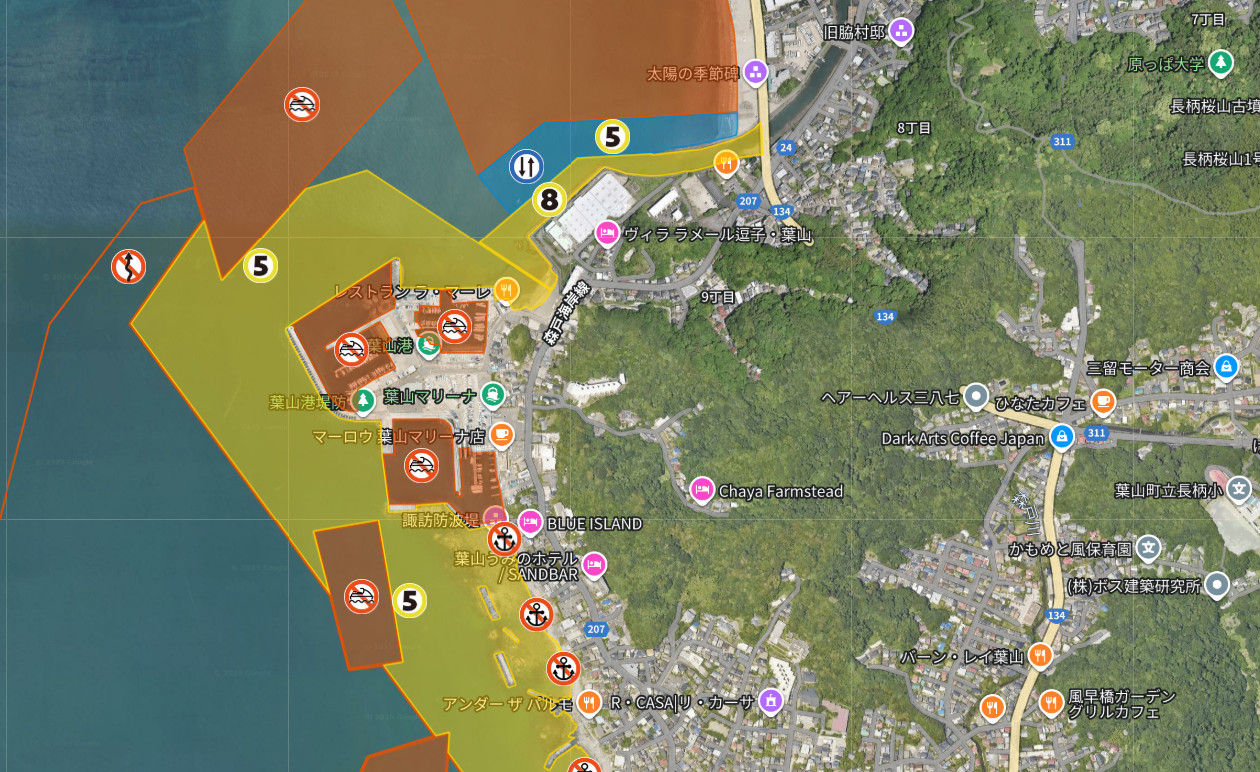Click the blue two-way traffic marker
The height and width of the screenshot is (772, 1260).
[526, 166]
